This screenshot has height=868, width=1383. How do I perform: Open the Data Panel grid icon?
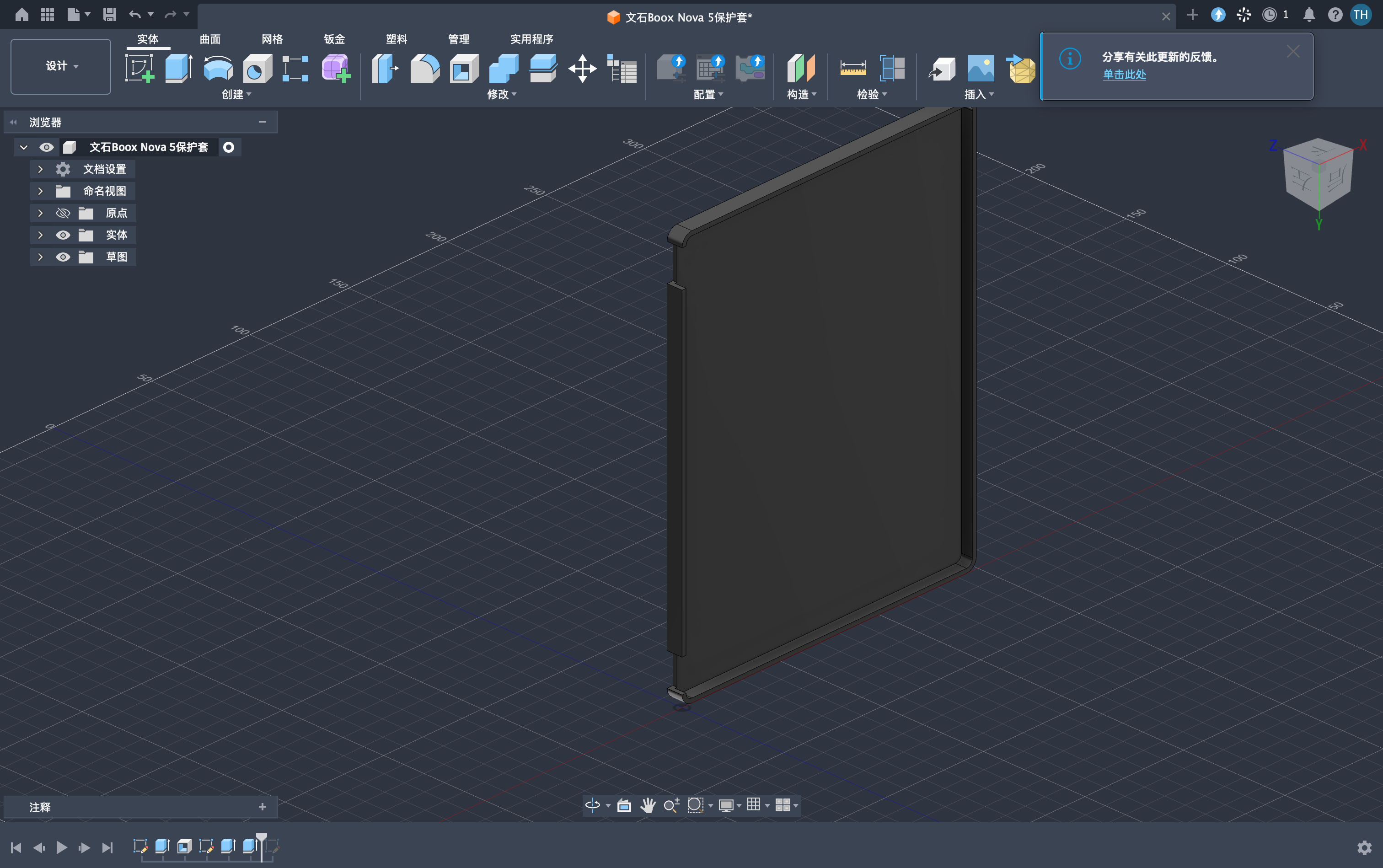tap(48, 14)
